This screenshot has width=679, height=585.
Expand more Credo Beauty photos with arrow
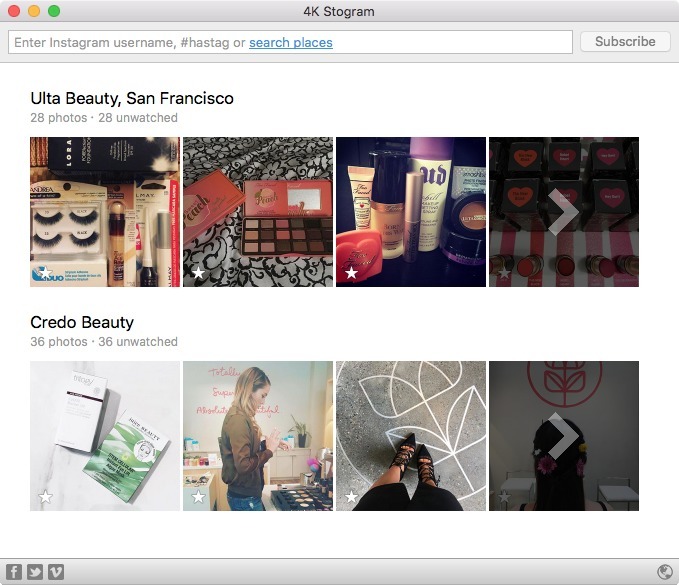(x=563, y=436)
